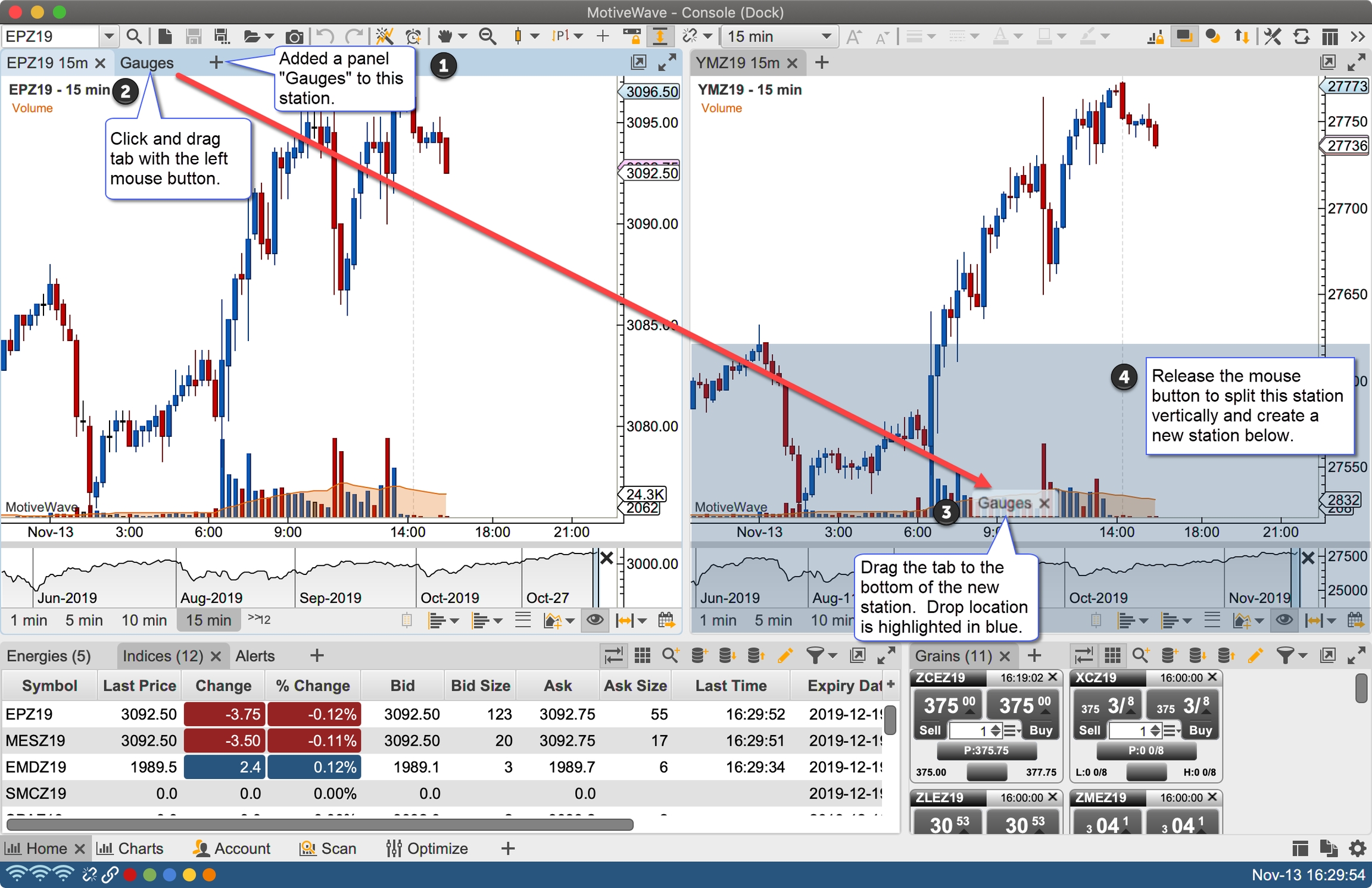
Task: Close the EPZ19 chart overview strip
Action: [606, 558]
